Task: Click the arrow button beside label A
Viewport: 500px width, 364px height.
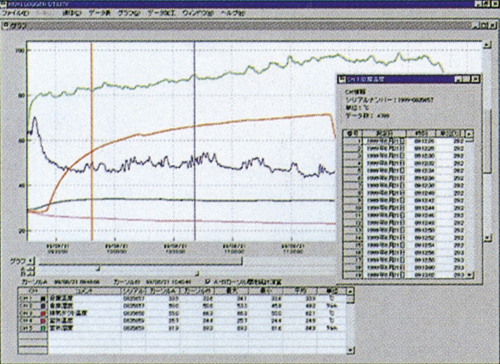Action: 31,269
